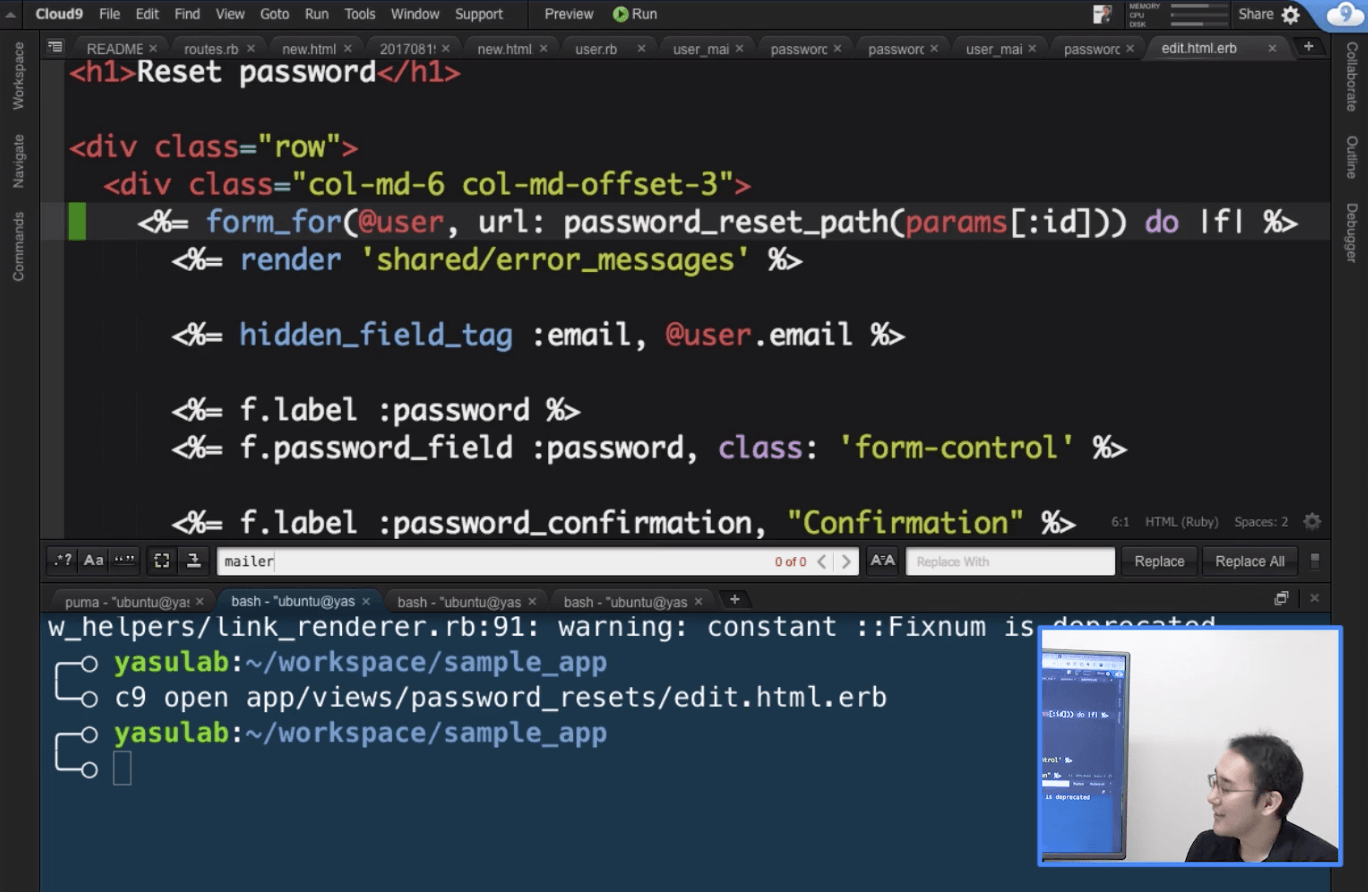Toggle wrap around search option

click(x=193, y=561)
